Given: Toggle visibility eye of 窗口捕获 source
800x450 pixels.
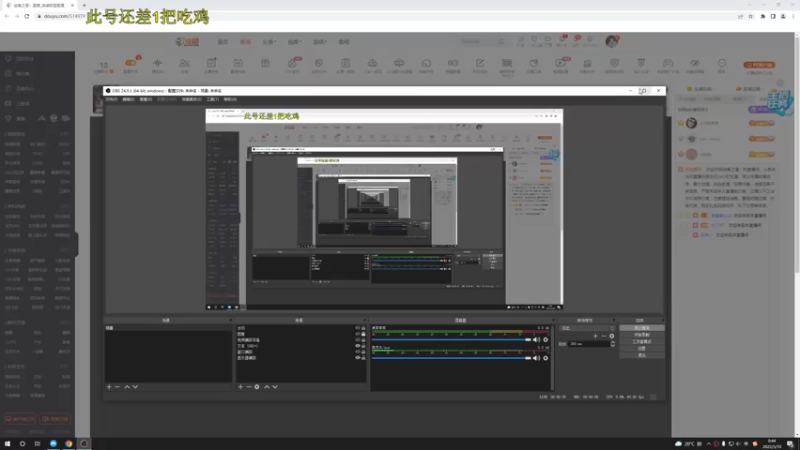Looking at the screenshot, I should pyautogui.click(x=358, y=352).
